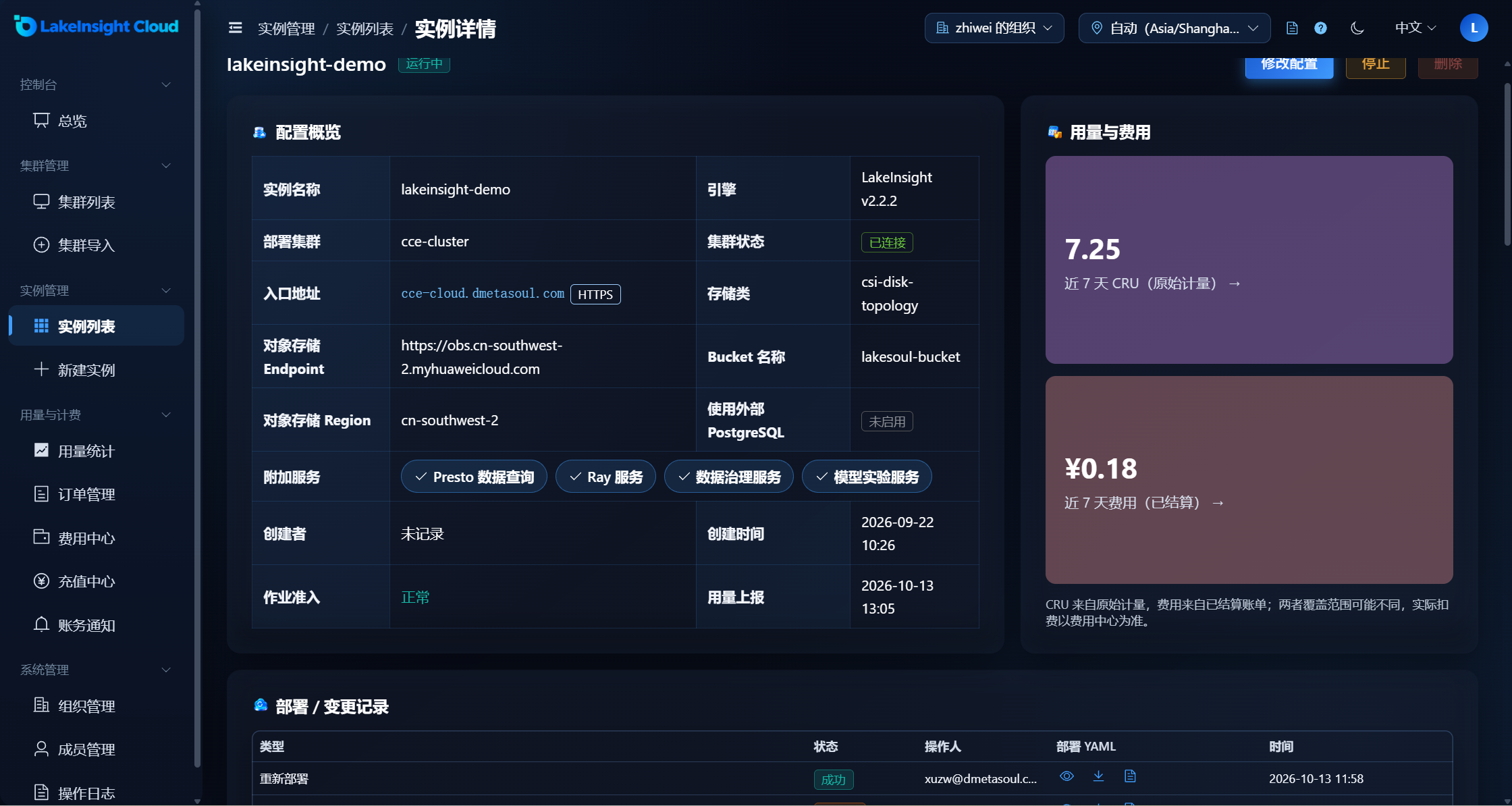Open 组织管理 in sidebar

(x=96, y=706)
